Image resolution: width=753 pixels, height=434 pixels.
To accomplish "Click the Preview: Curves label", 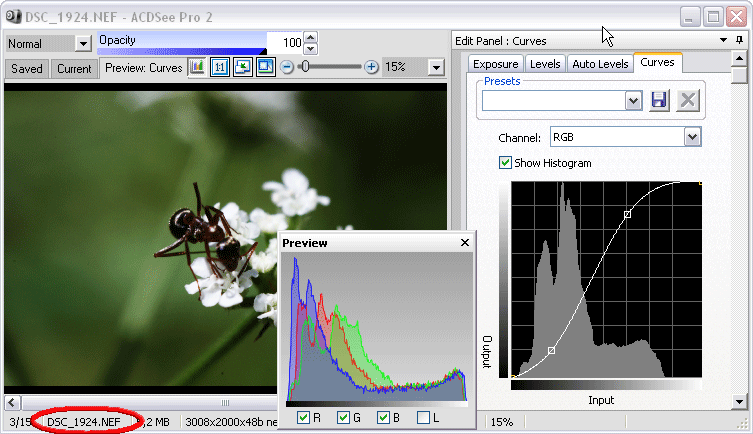I will coord(144,68).
